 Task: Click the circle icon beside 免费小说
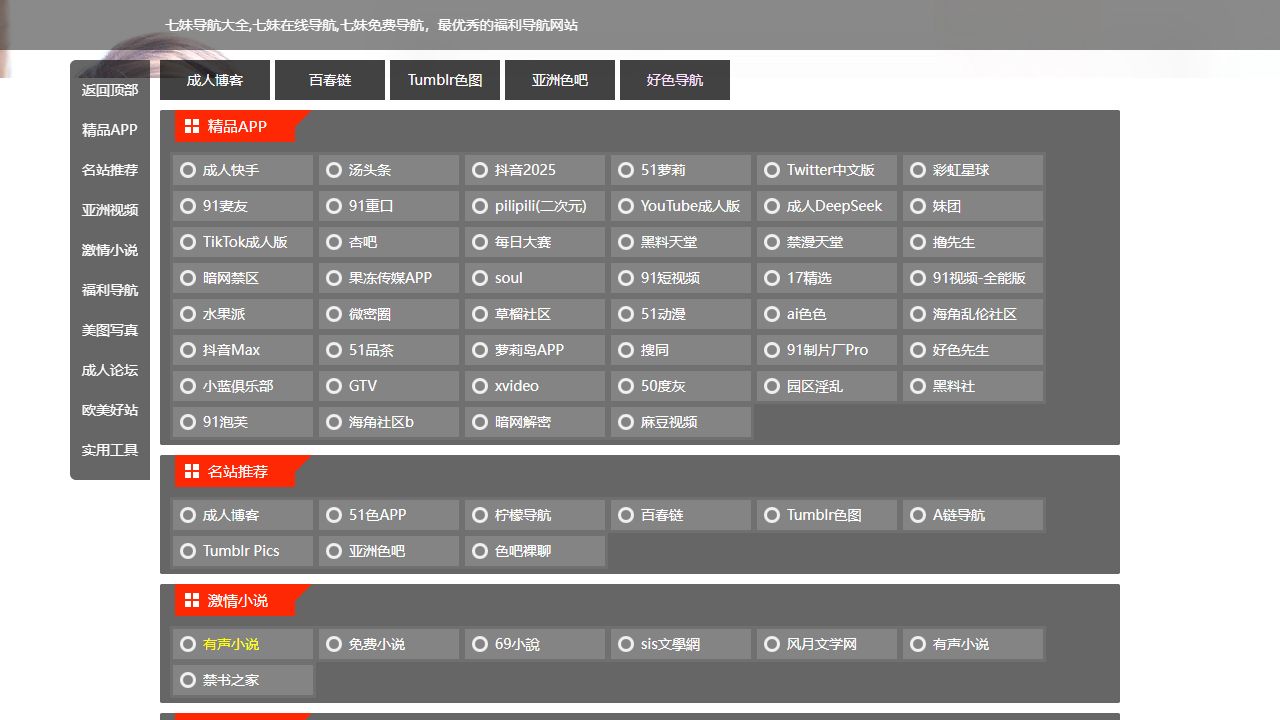(334, 644)
